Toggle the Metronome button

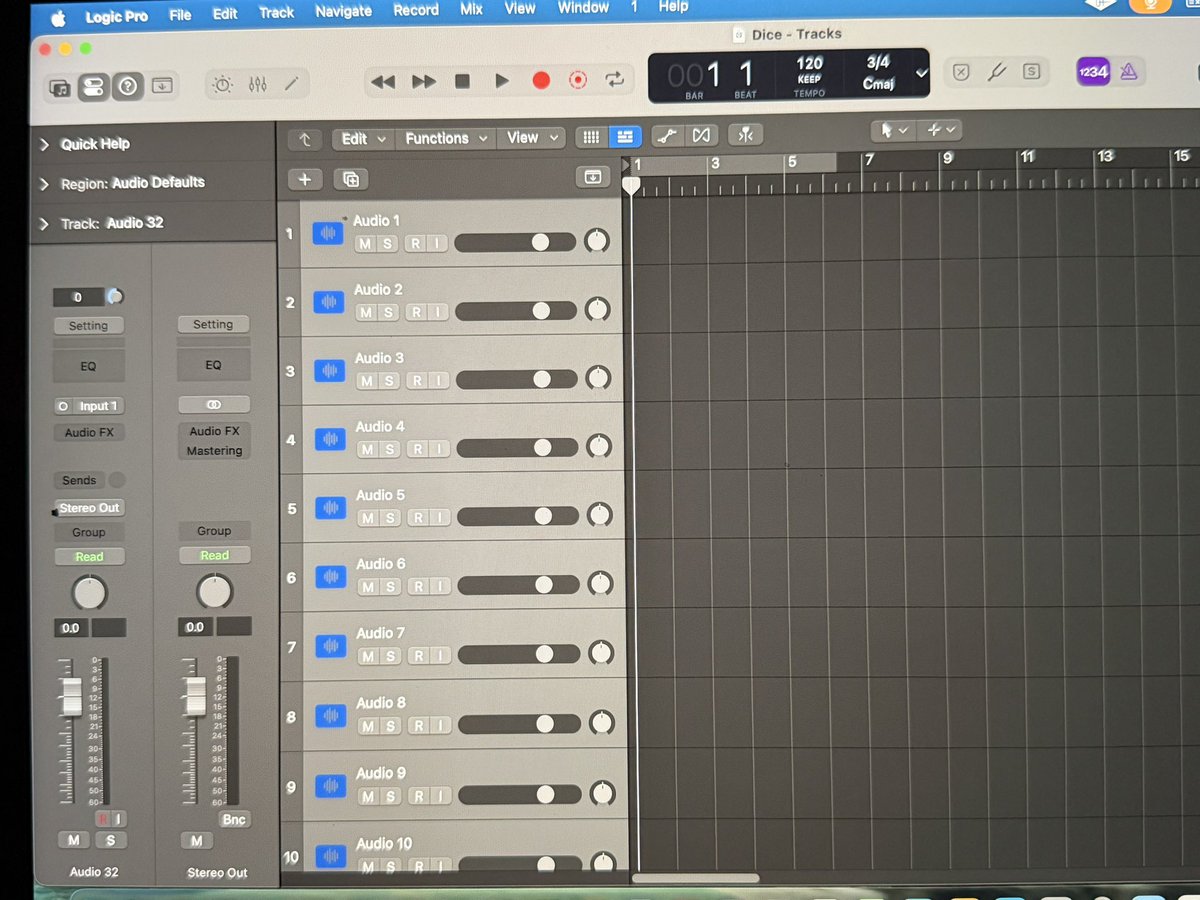pyautogui.click(x=1129, y=72)
